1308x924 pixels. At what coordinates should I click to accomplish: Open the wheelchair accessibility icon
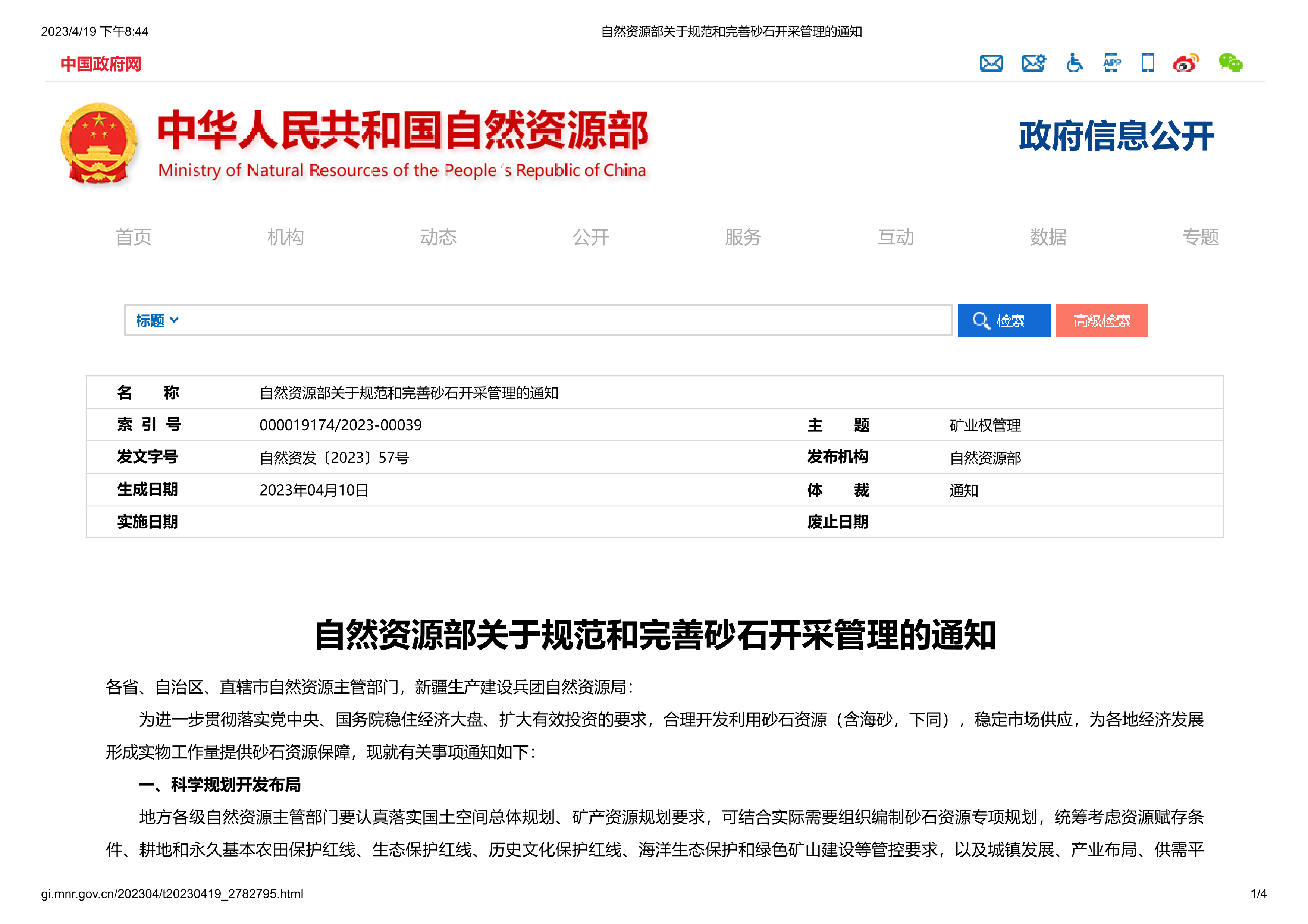click(x=1074, y=63)
